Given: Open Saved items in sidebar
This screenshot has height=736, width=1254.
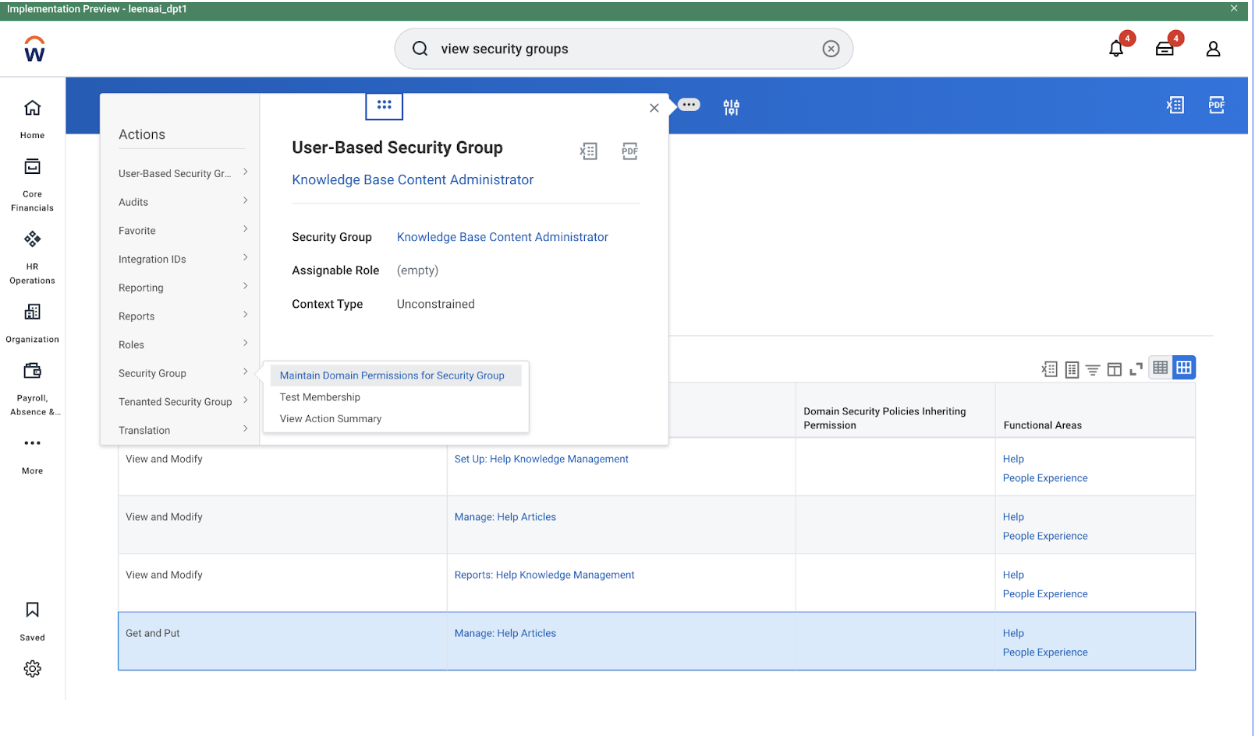Looking at the screenshot, I should tap(32, 620).
